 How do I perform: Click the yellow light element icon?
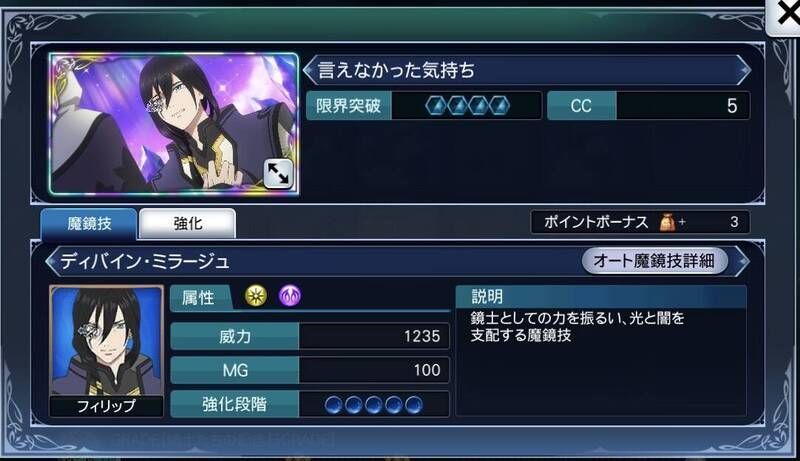pyautogui.click(x=256, y=296)
